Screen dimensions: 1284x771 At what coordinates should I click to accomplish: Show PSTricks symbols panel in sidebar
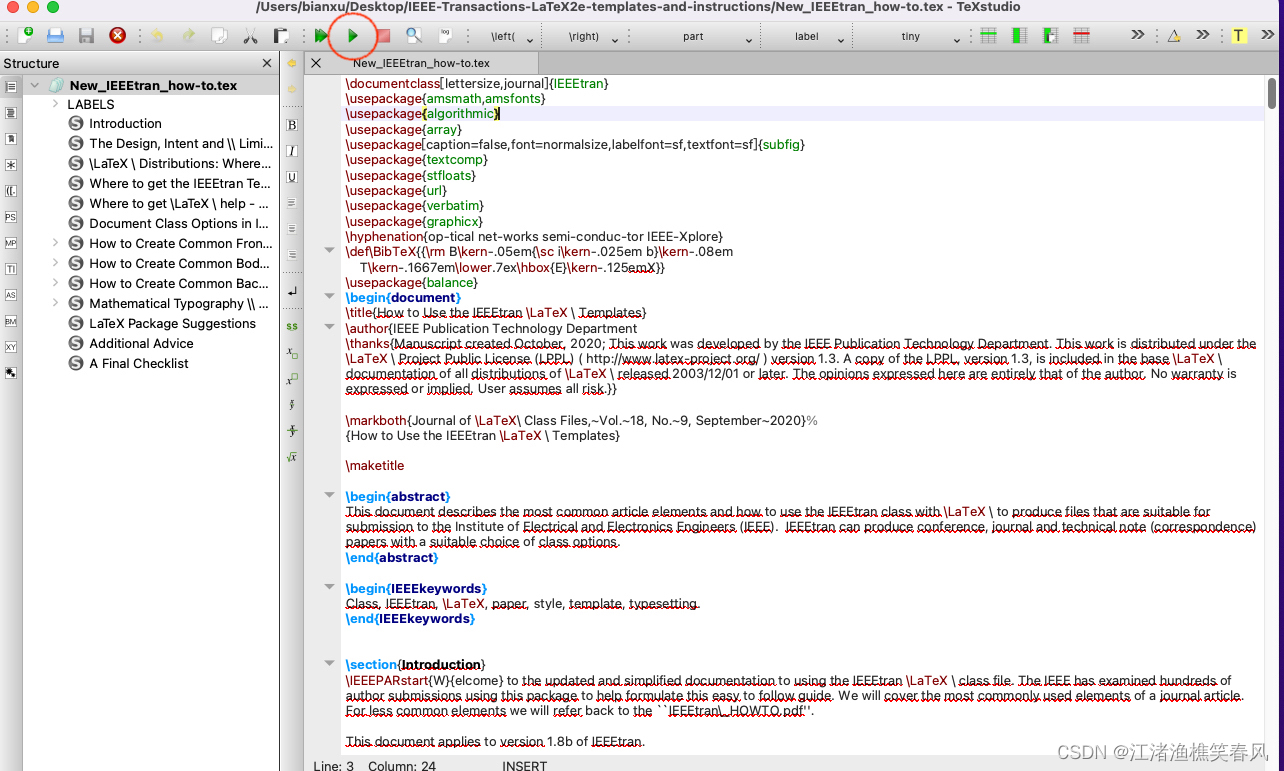pos(11,217)
